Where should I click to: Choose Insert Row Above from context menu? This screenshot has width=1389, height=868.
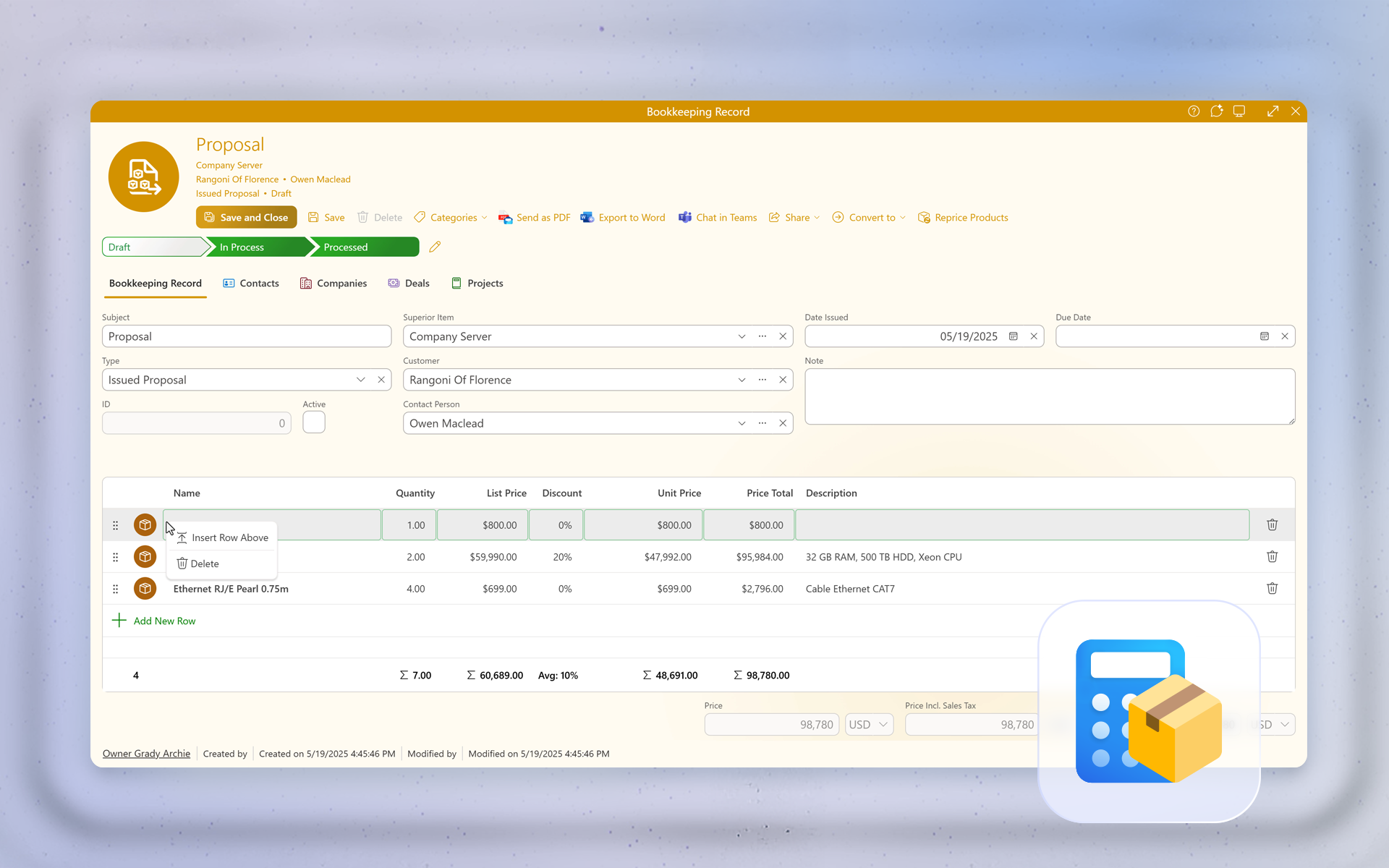click(222, 537)
